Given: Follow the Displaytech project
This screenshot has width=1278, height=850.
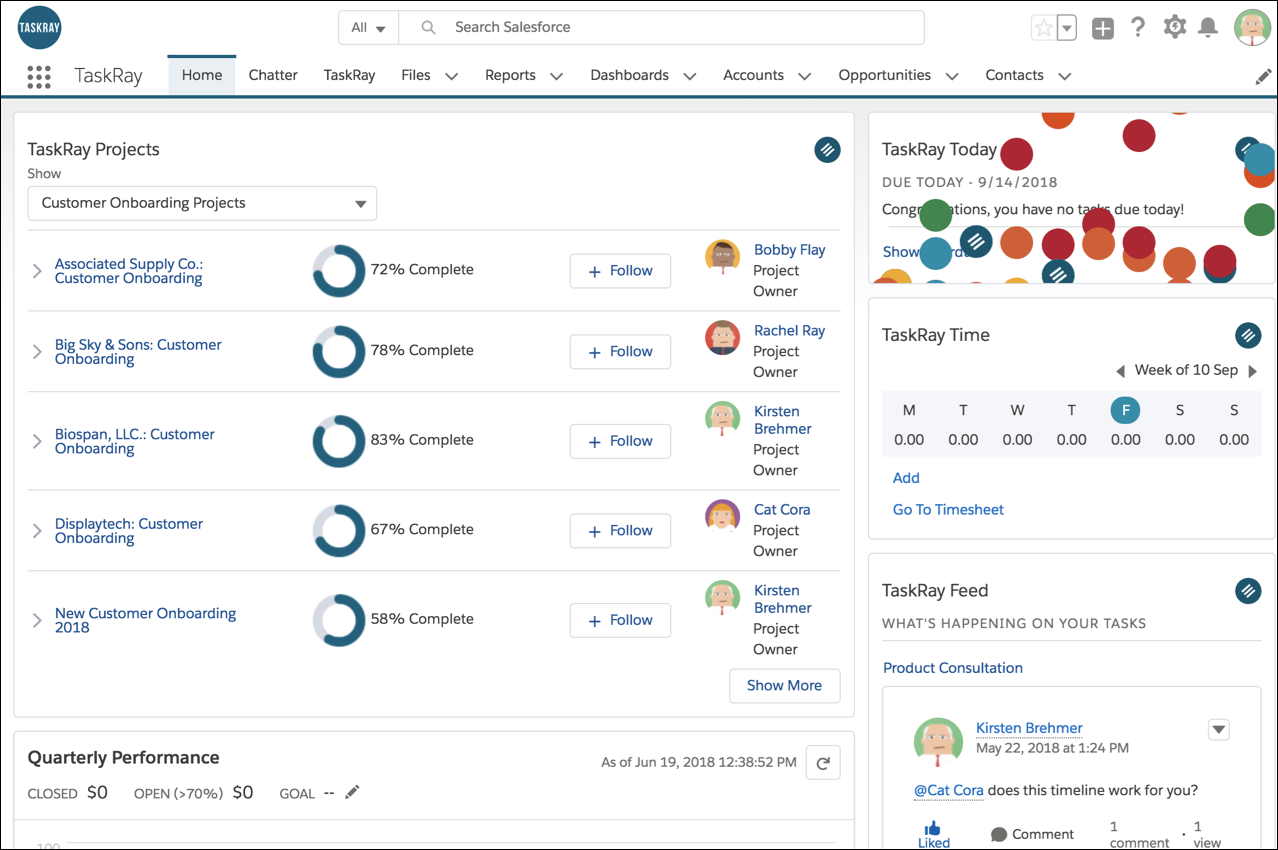Looking at the screenshot, I should pyautogui.click(x=620, y=531).
